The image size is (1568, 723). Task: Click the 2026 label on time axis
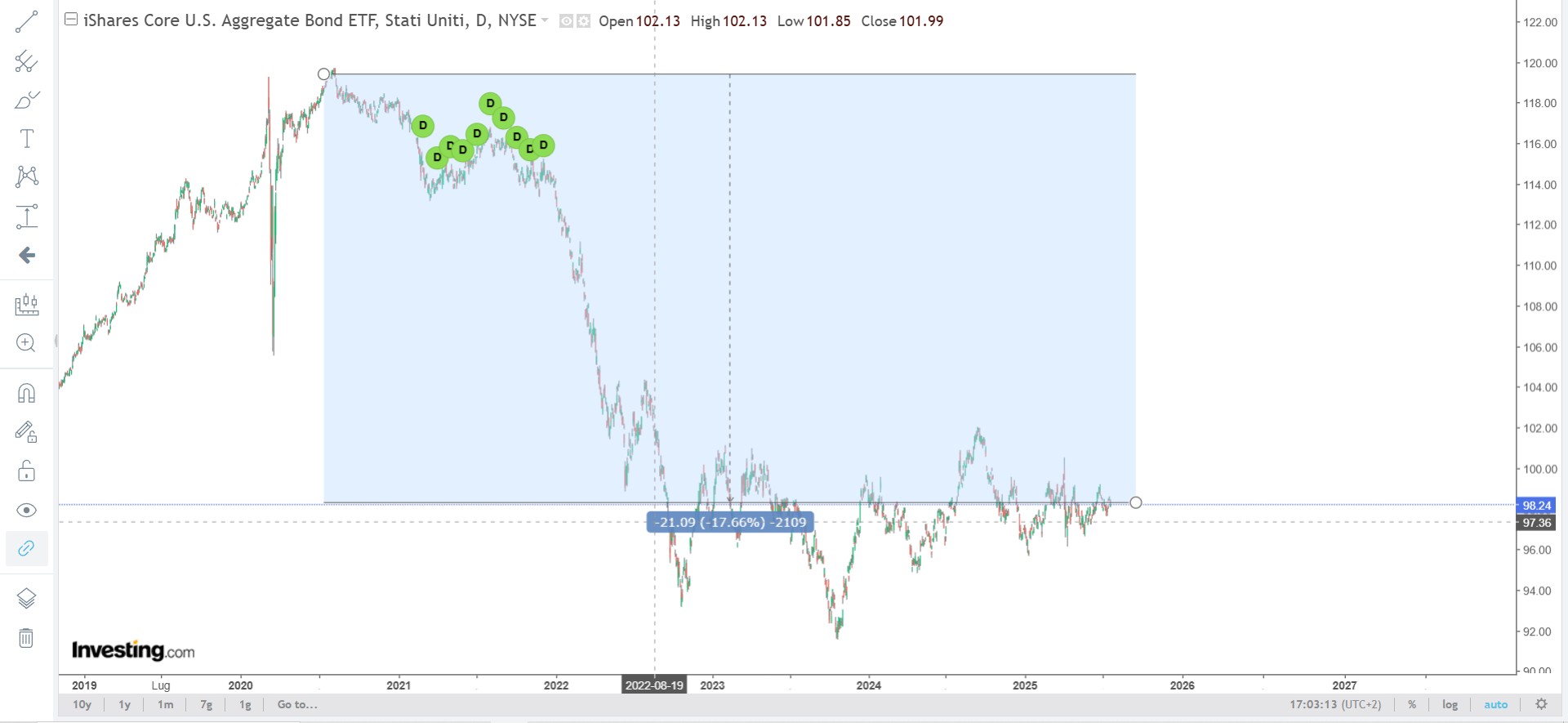tap(1183, 685)
